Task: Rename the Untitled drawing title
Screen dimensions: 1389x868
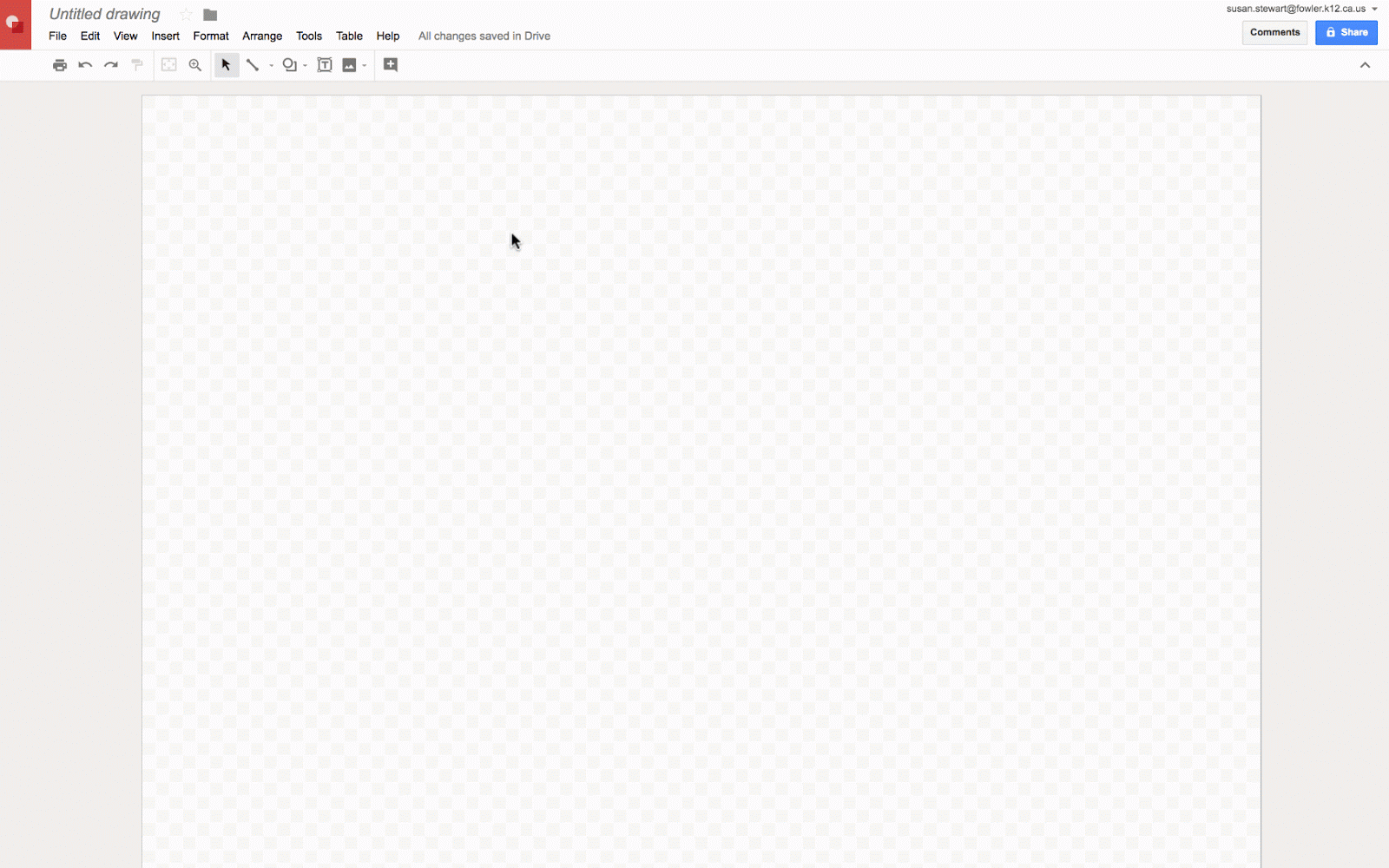Action: click(105, 14)
